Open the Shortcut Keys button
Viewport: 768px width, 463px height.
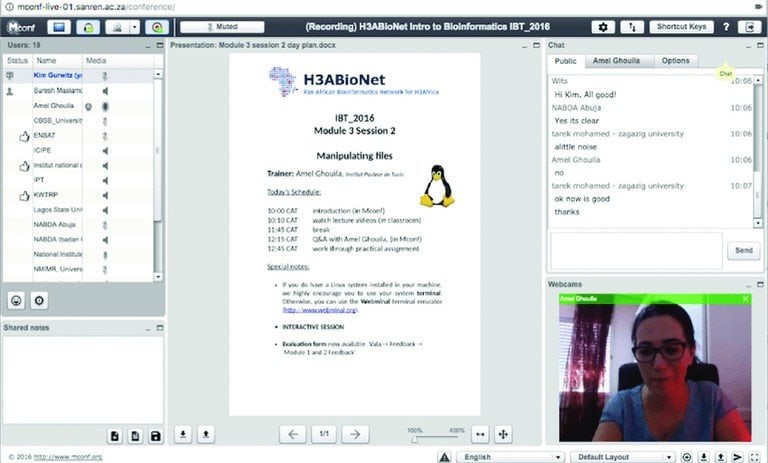tap(681, 27)
